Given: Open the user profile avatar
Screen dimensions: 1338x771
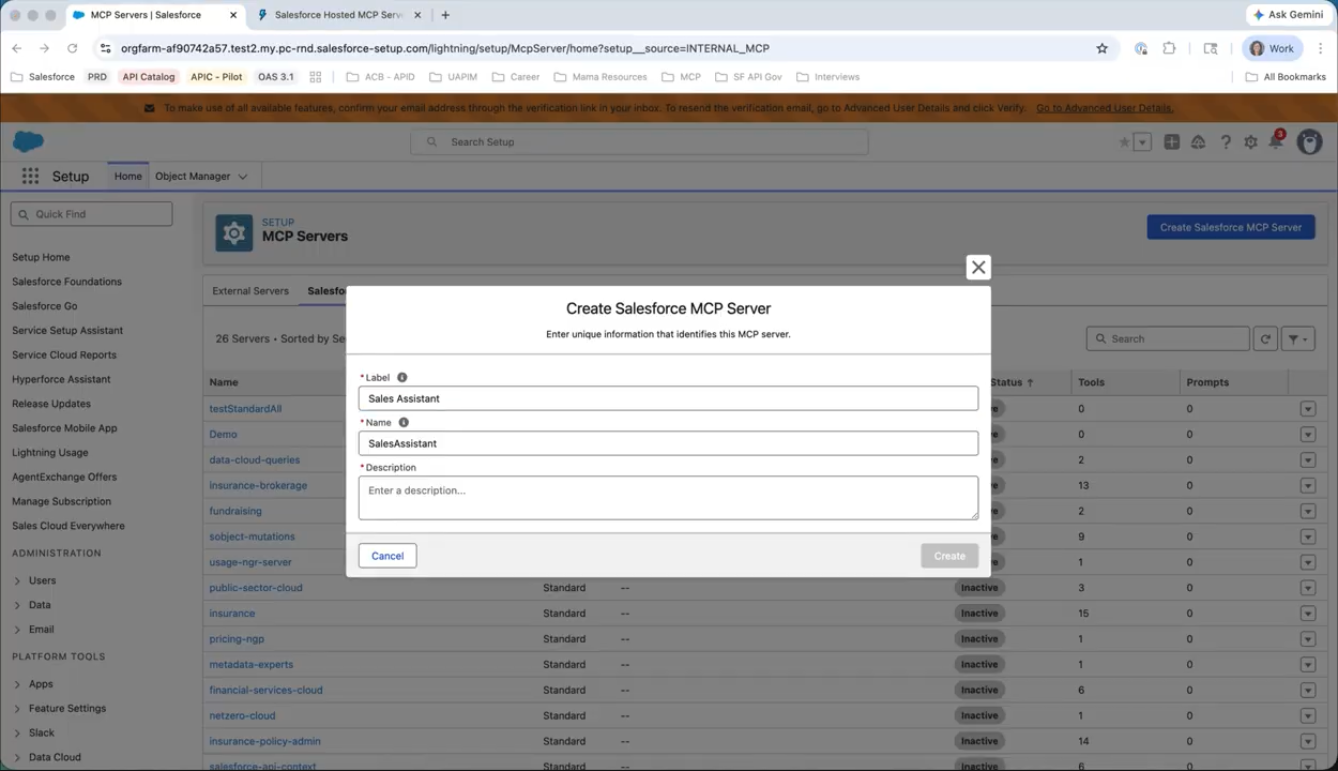Looking at the screenshot, I should (1309, 142).
